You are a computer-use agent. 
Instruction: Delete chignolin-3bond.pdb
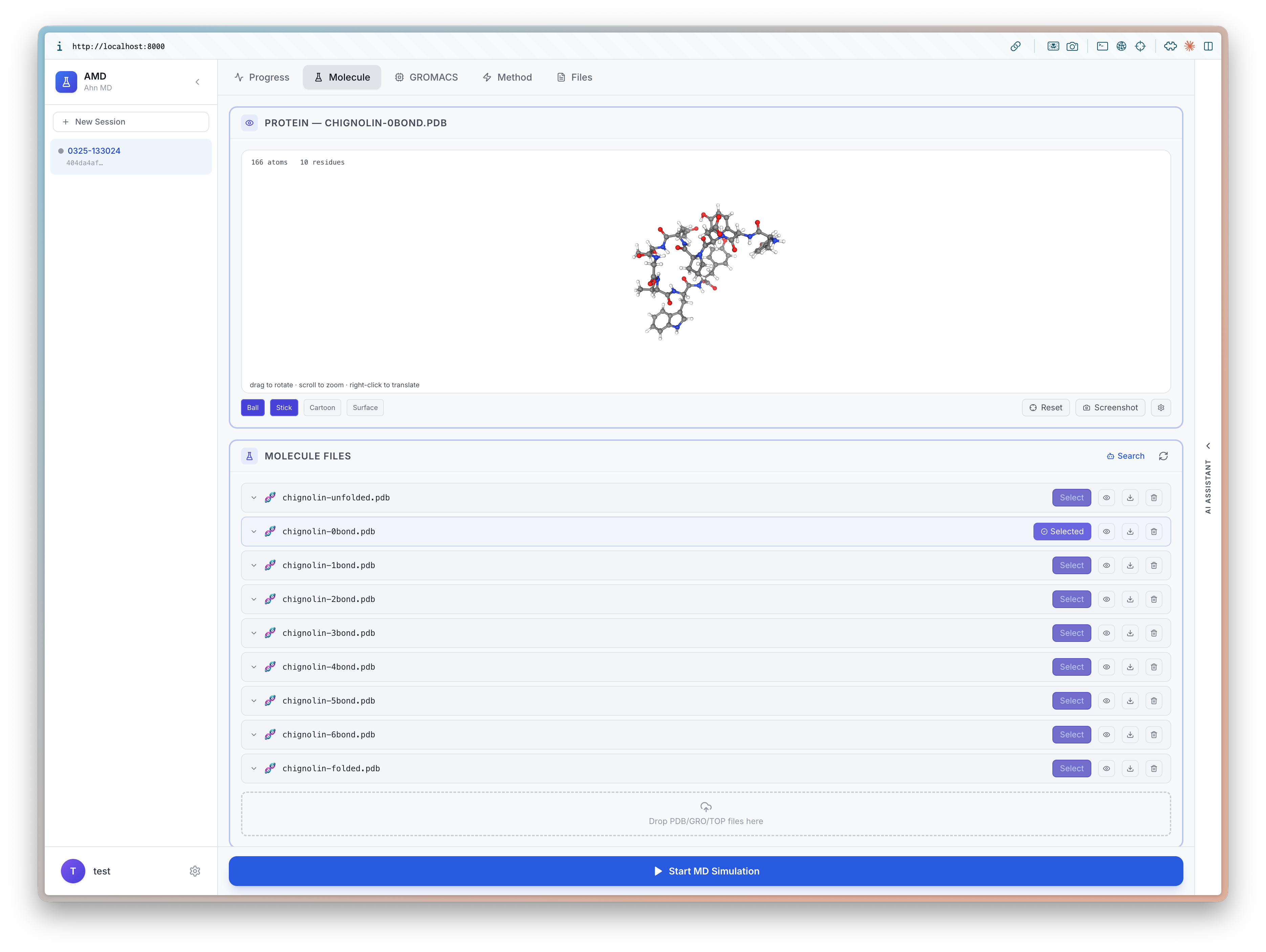1154,632
